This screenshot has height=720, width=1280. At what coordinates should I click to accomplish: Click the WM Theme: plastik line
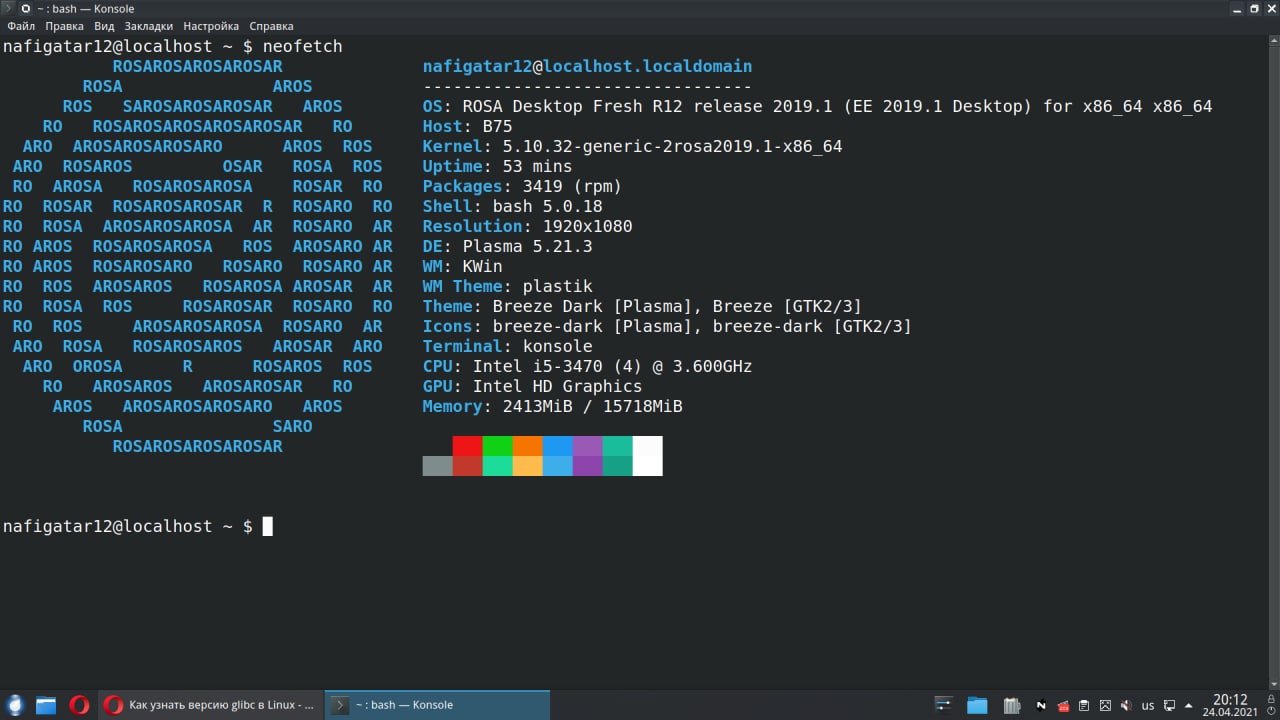(507, 286)
